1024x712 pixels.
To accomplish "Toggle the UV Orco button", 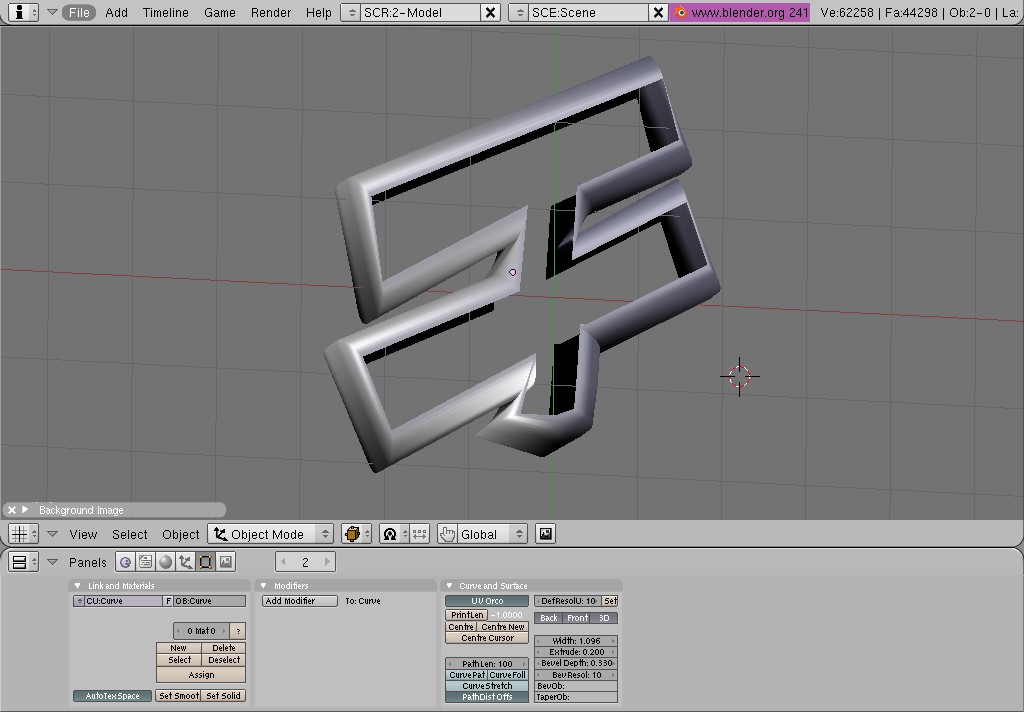I will pos(486,601).
